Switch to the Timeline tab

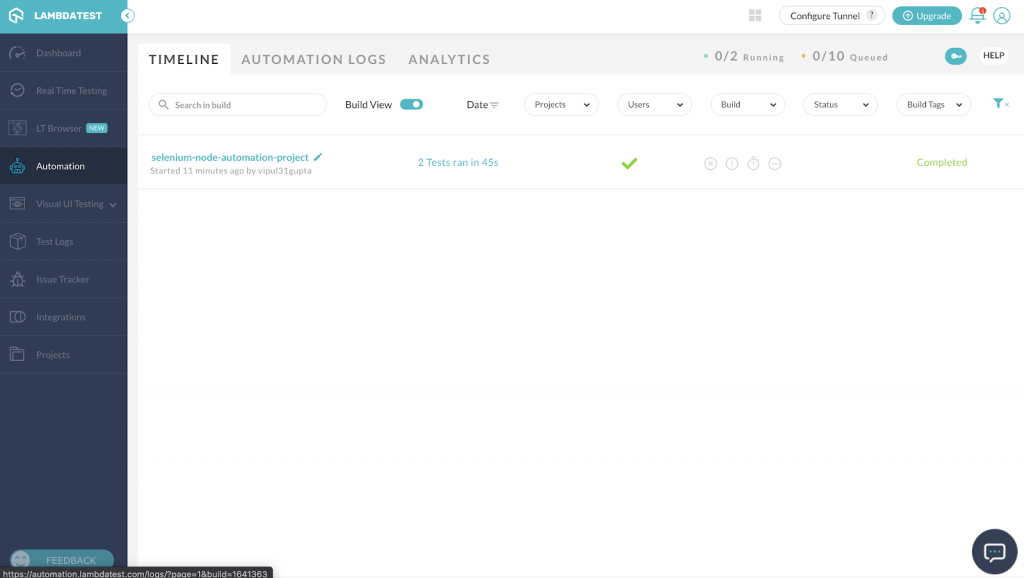(x=184, y=59)
